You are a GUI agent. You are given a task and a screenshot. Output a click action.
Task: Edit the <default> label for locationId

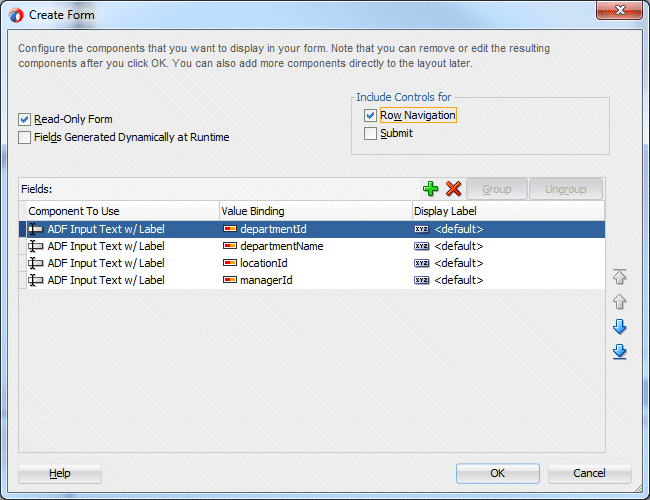tap(458, 263)
